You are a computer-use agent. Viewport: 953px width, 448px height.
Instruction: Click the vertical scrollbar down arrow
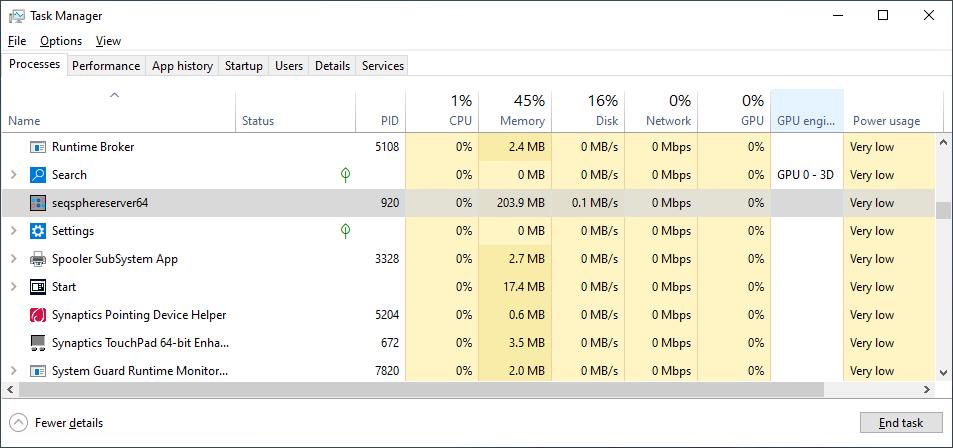pos(943,371)
